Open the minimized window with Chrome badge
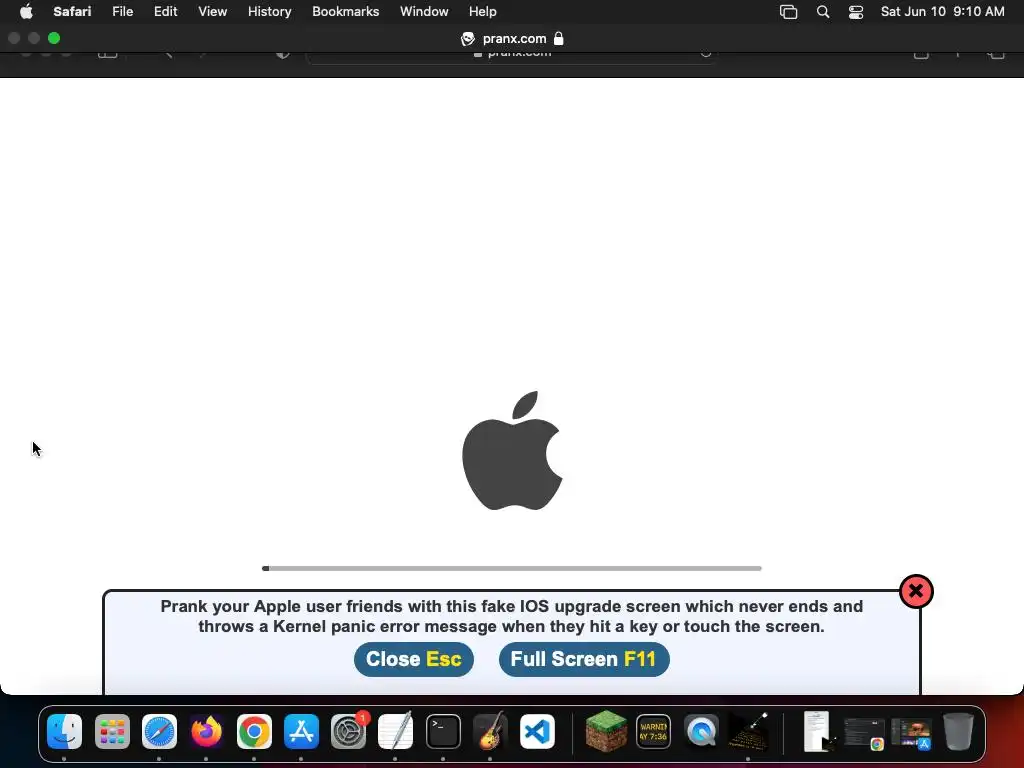1024x768 pixels. pos(865,733)
